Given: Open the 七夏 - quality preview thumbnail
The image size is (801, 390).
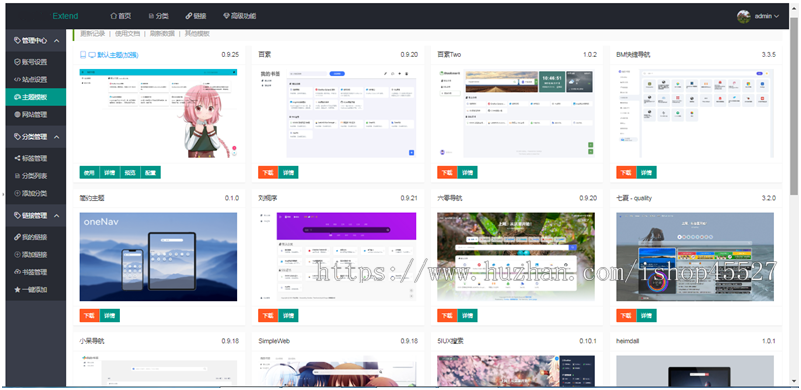Looking at the screenshot, I should 695,257.
